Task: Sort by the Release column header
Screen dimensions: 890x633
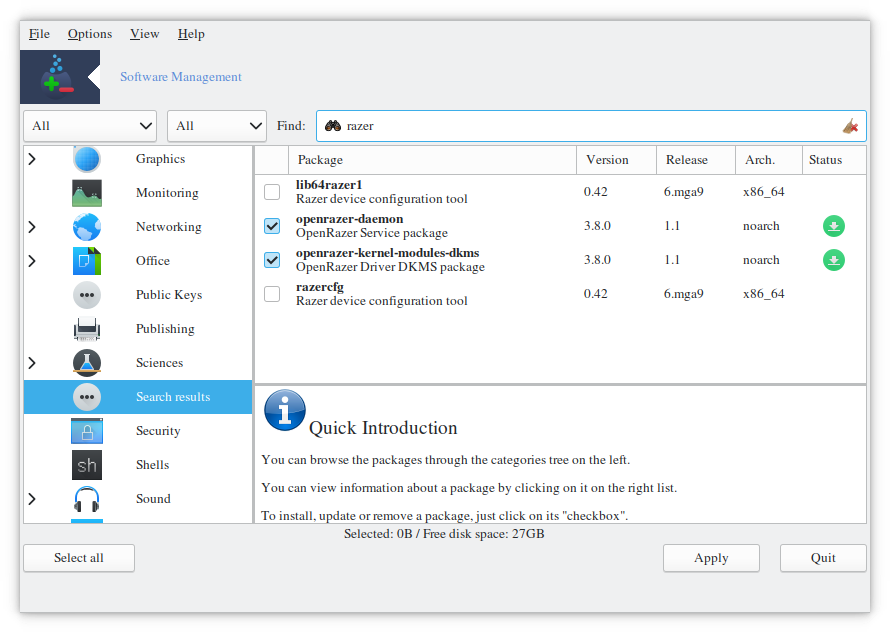Action: (x=696, y=160)
